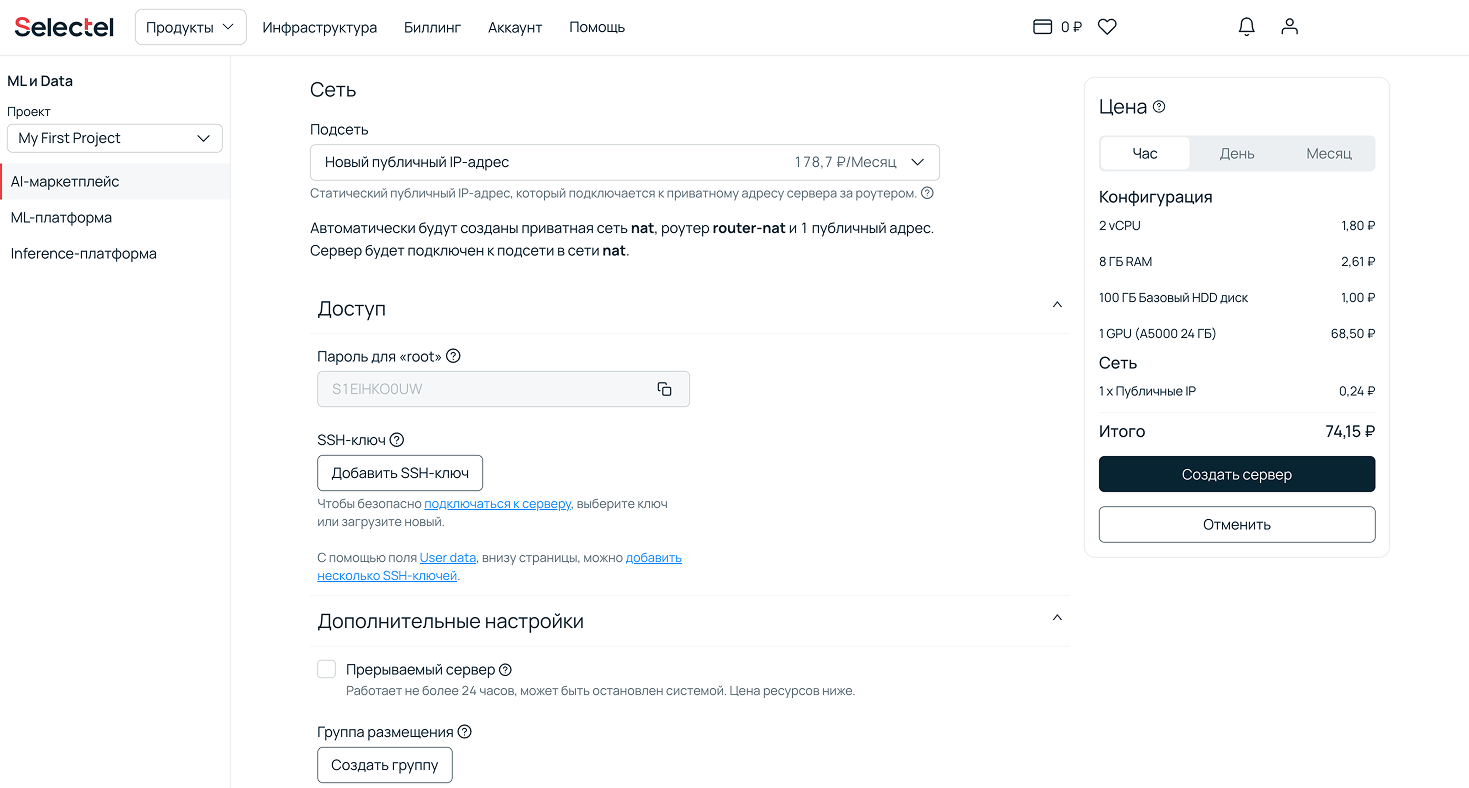1469x788 pixels.
Task: Copy the root password with the copy icon
Action: point(664,389)
